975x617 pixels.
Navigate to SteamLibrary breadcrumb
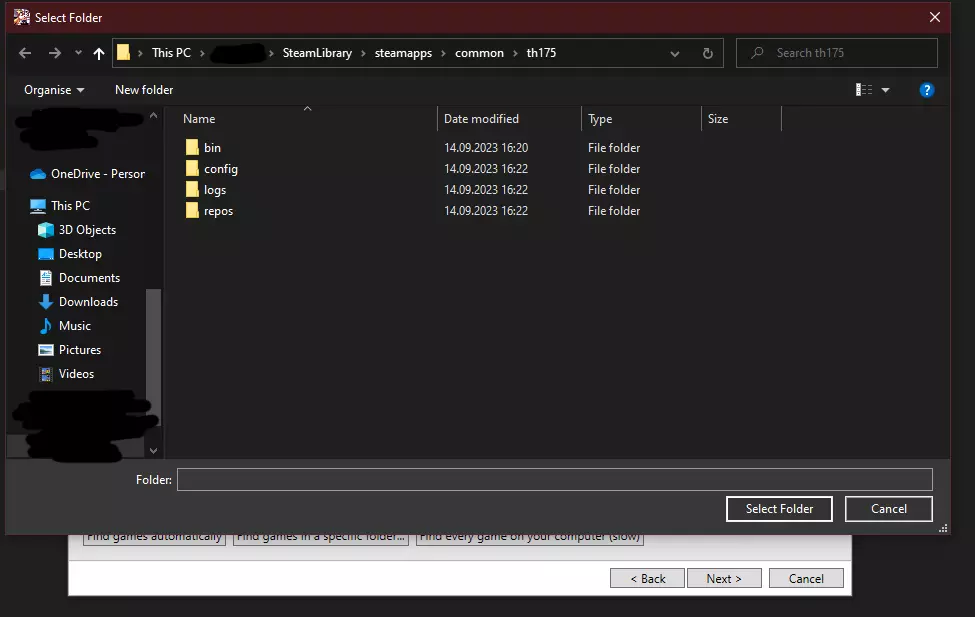click(317, 53)
